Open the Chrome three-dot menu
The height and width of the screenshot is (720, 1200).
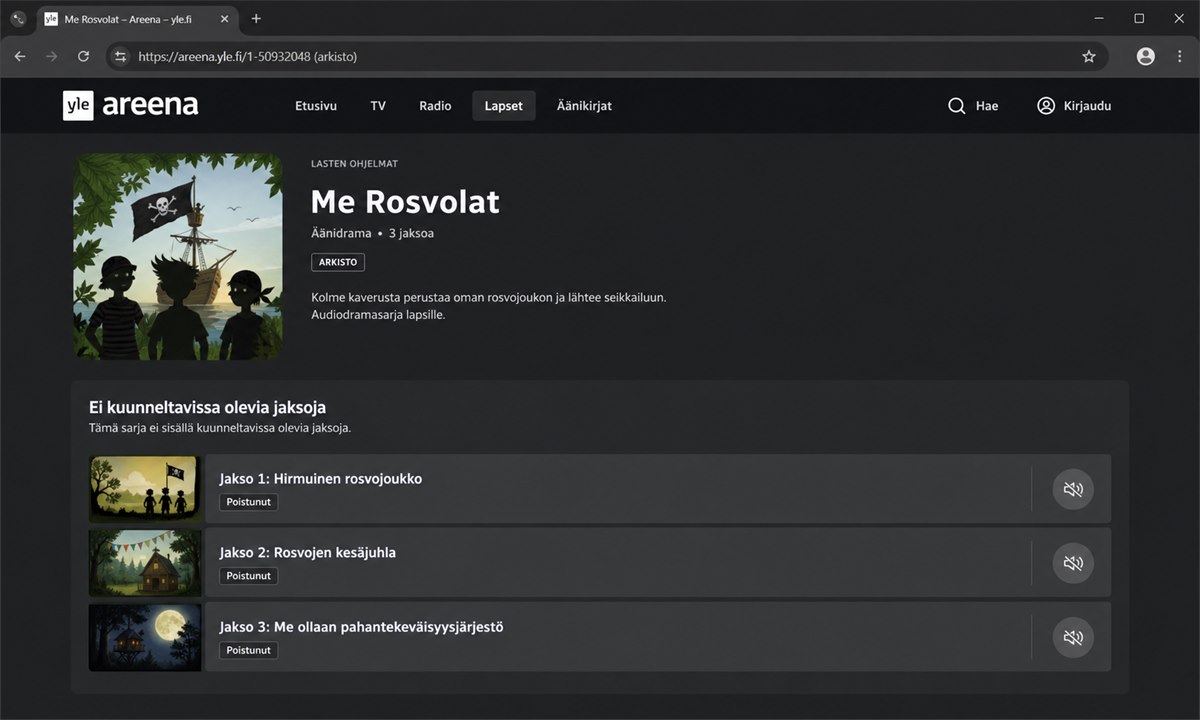[1179, 56]
